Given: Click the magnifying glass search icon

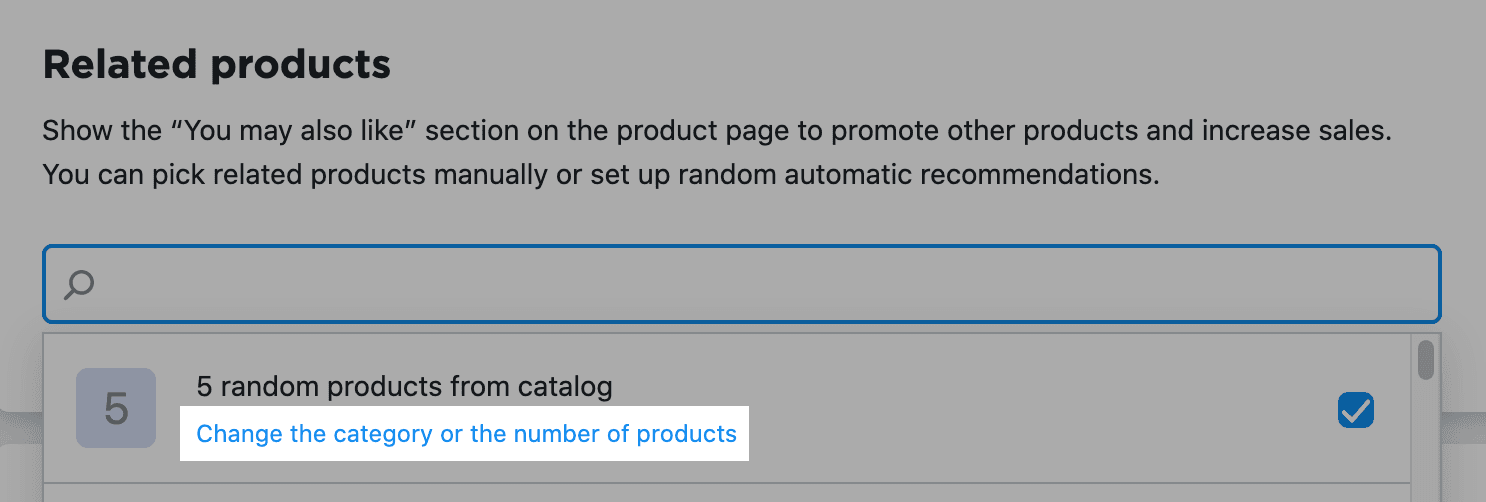Looking at the screenshot, I should click(x=79, y=285).
